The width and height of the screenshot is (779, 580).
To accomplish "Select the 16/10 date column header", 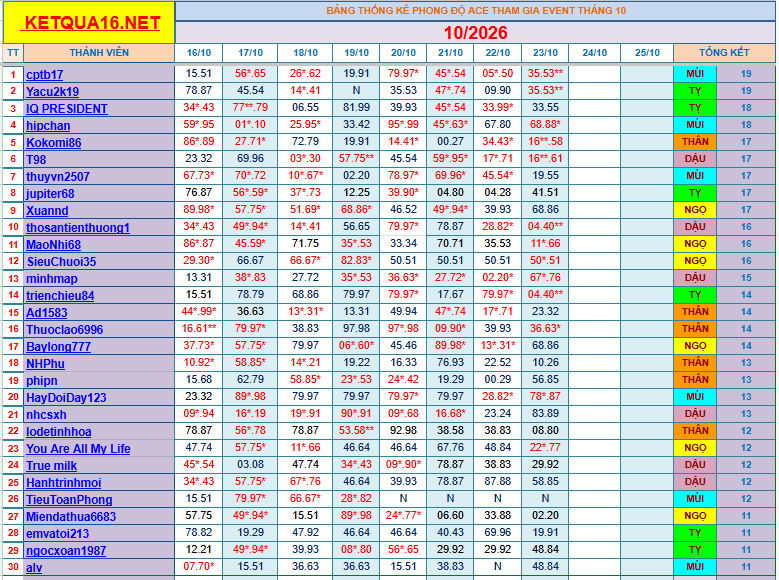I will coord(199,53).
